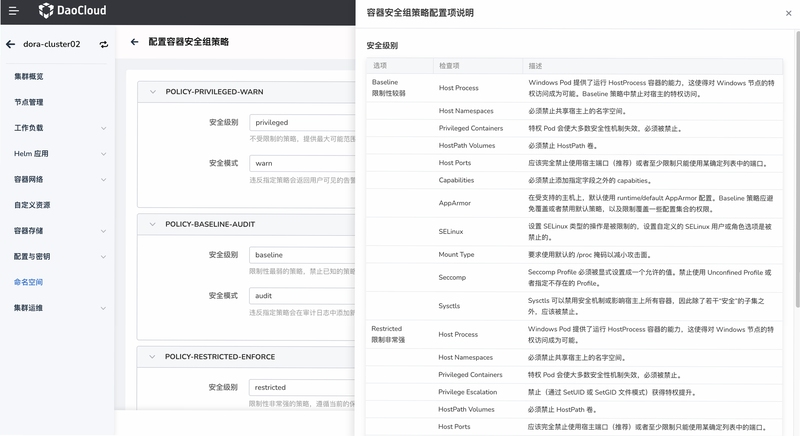Open 自定义资源 in sidebar

click(x=32, y=205)
